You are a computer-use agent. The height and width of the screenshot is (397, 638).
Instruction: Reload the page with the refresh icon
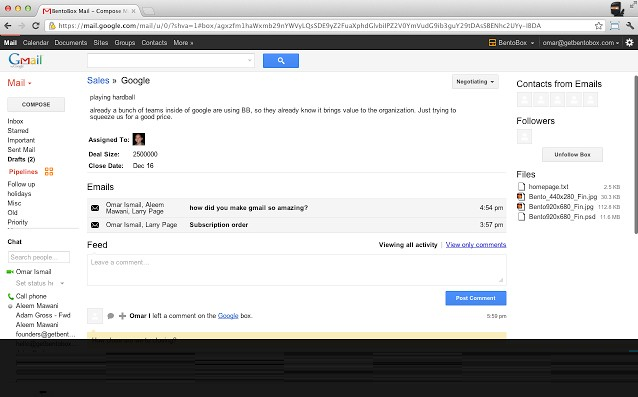[x=36, y=26]
